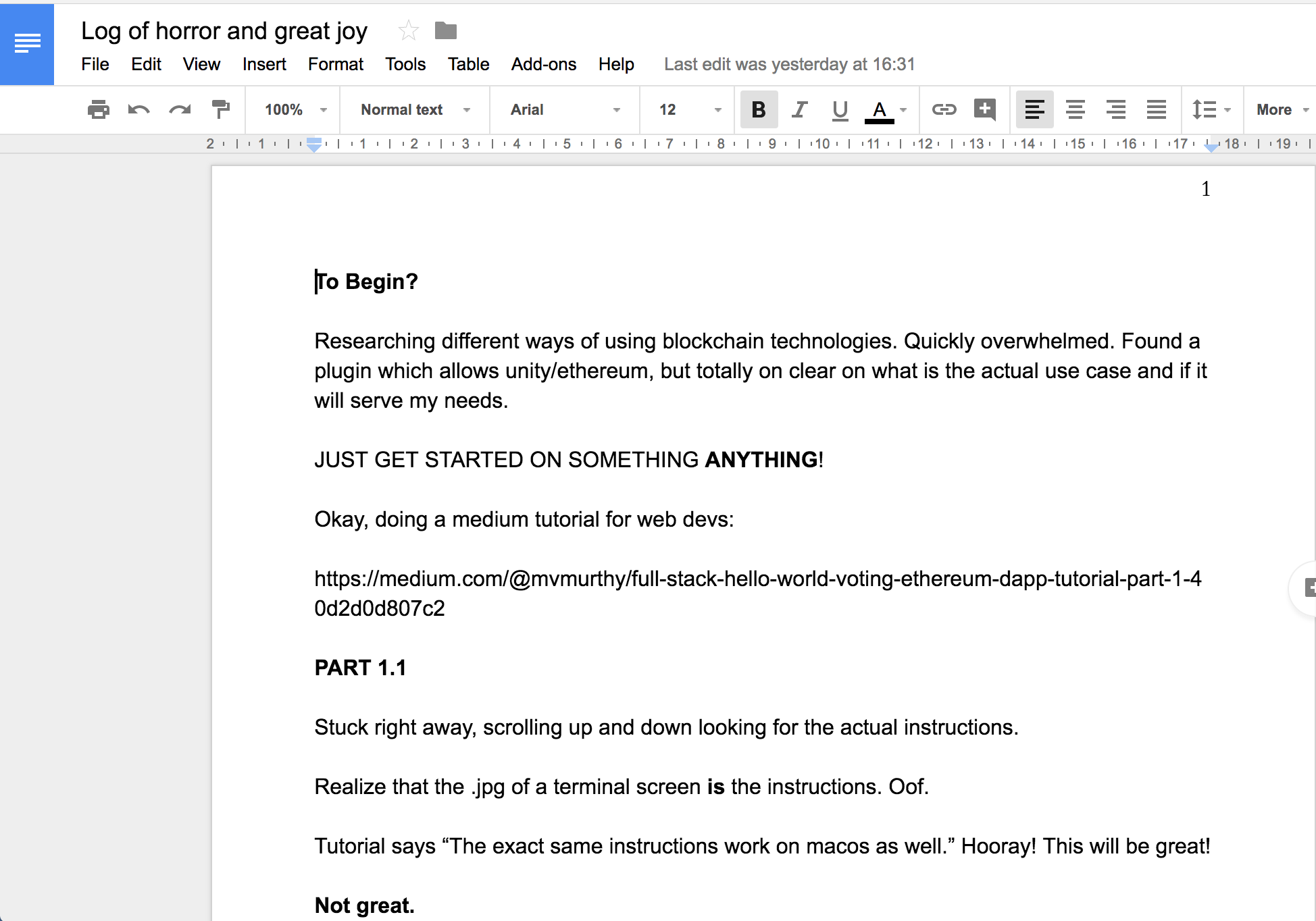Open the Add-ons menu
This screenshot has width=1316, height=921.
click(x=543, y=64)
